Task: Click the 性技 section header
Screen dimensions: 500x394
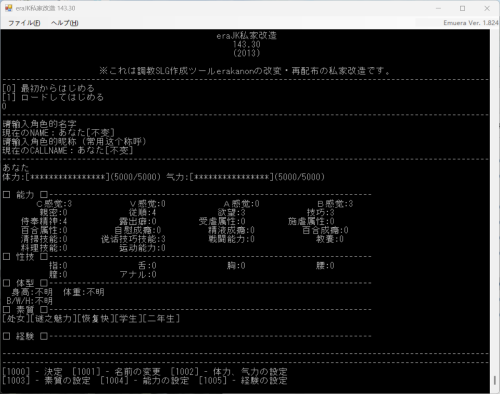Action: tap(25, 257)
